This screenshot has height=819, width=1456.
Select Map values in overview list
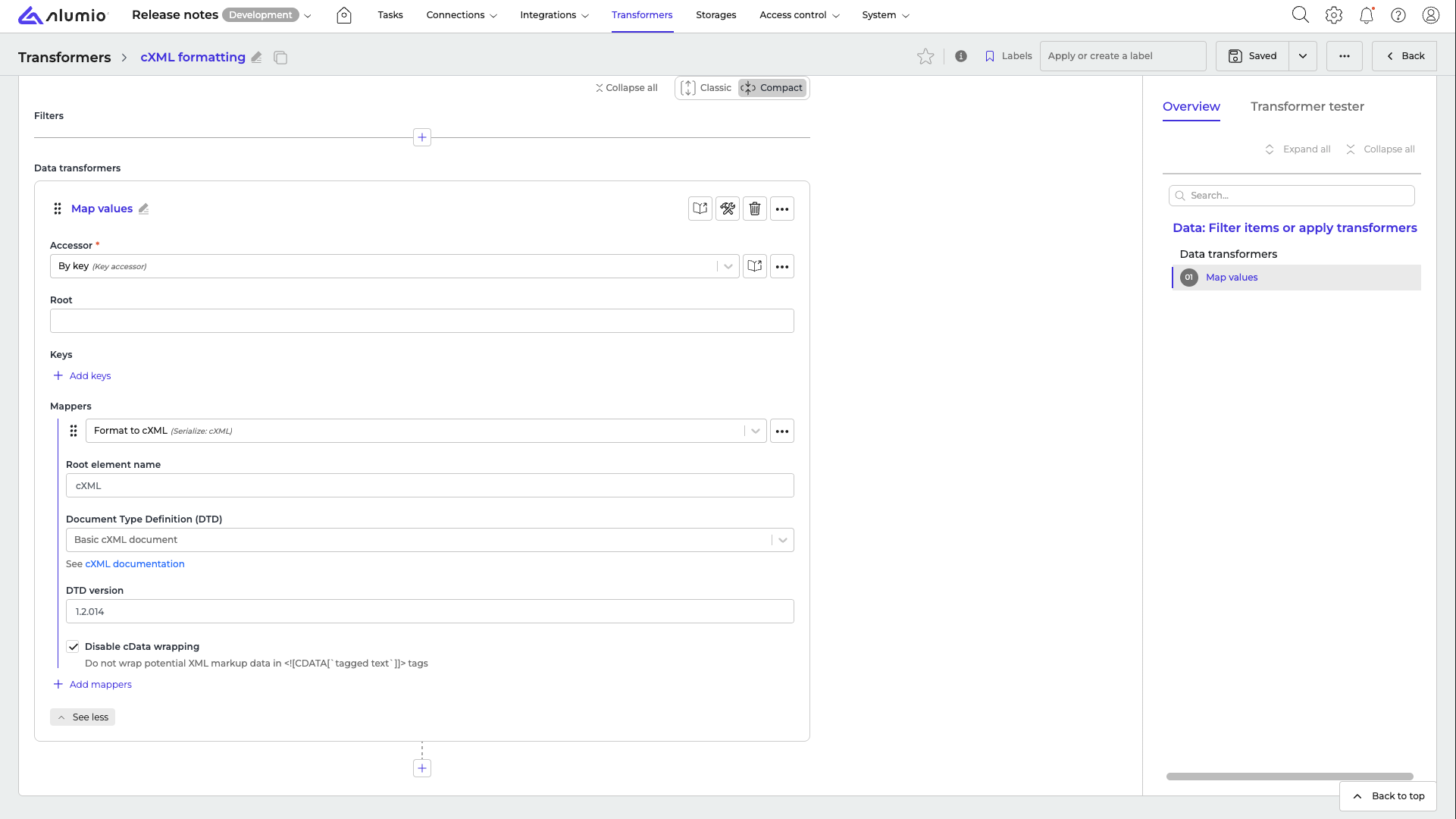coord(1296,278)
